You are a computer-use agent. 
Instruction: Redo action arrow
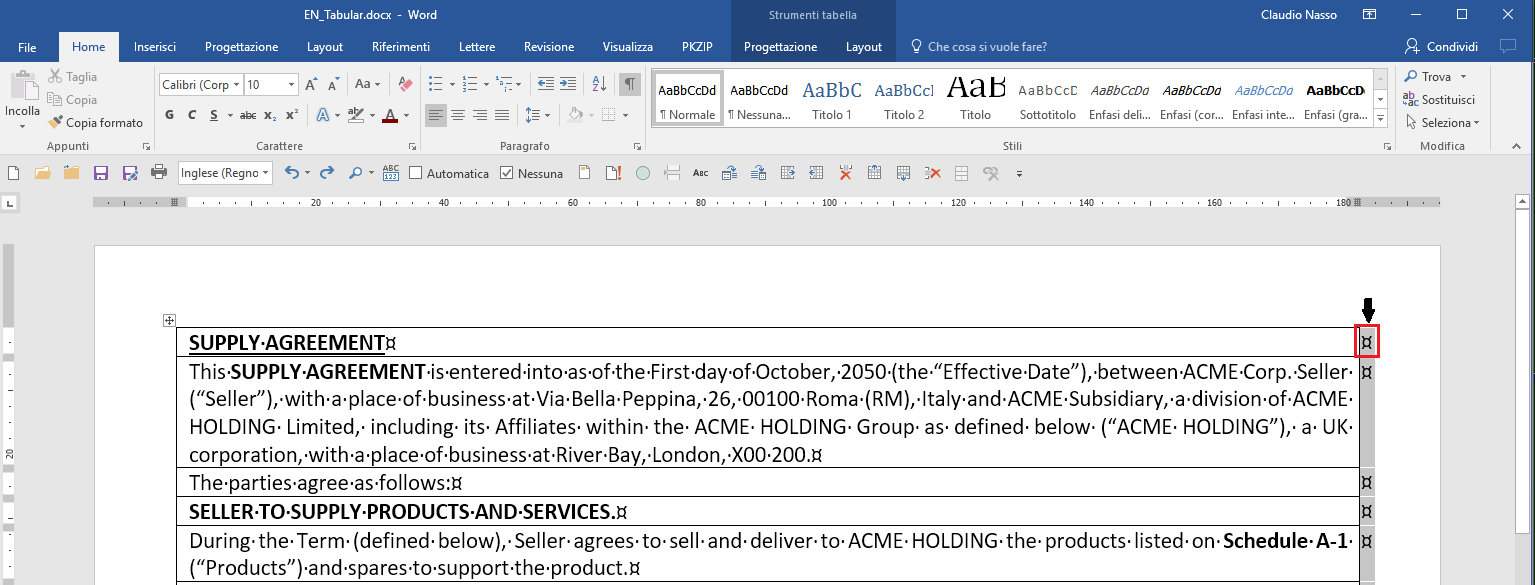pos(326,173)
